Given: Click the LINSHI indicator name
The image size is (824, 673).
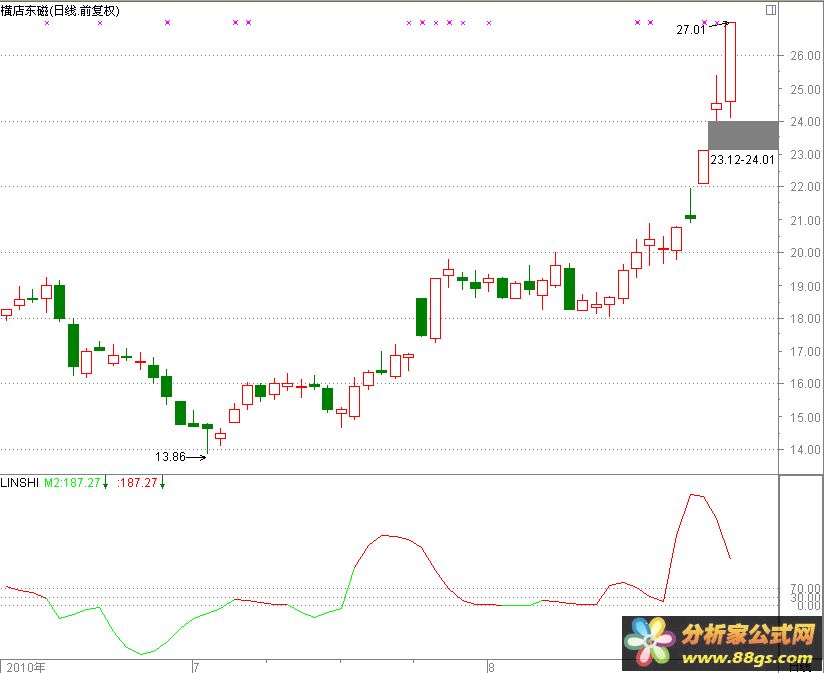Looking at the screenshot, I should tap(19, 483).
